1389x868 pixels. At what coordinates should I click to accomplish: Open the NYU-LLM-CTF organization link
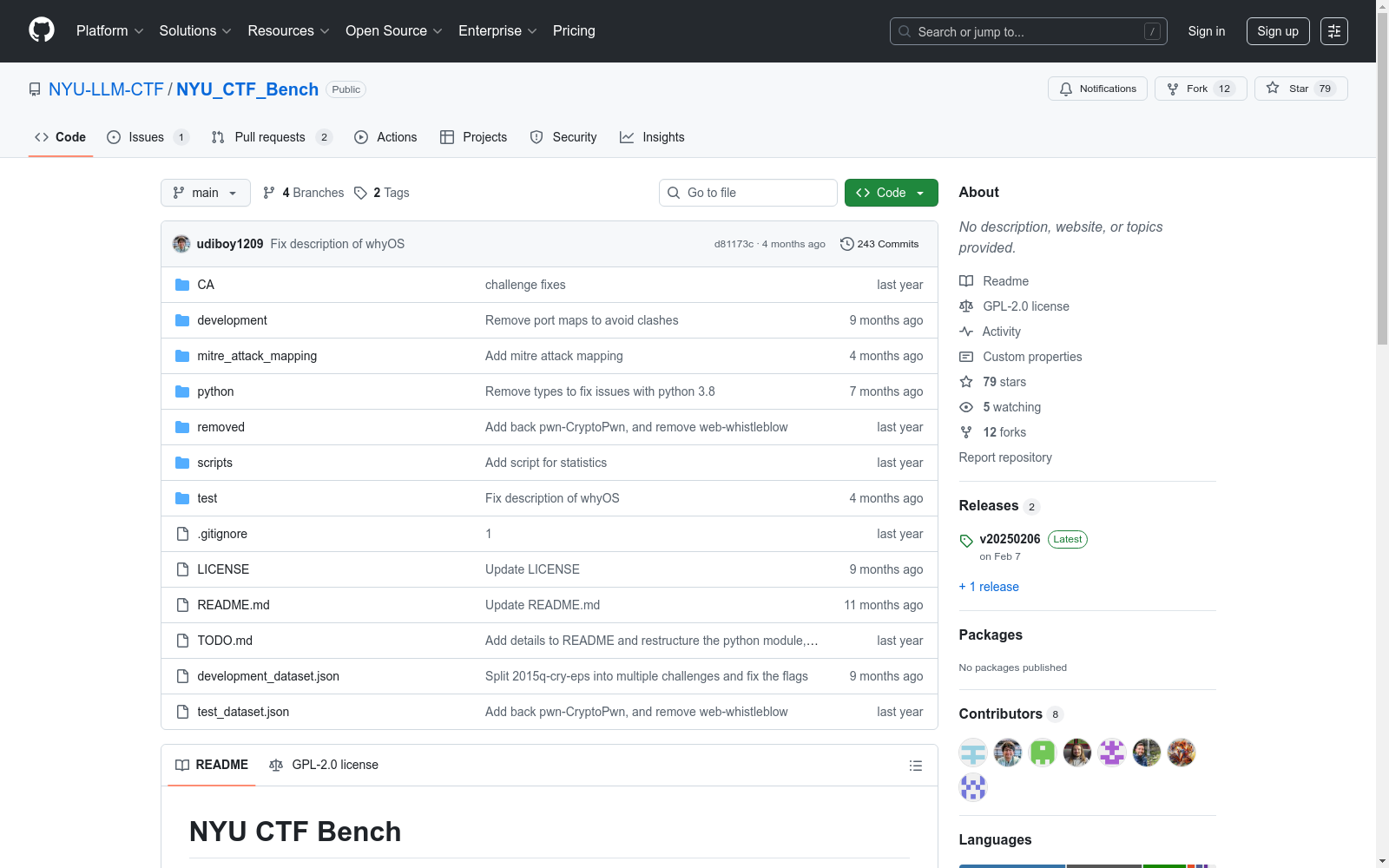pos(106,89)
